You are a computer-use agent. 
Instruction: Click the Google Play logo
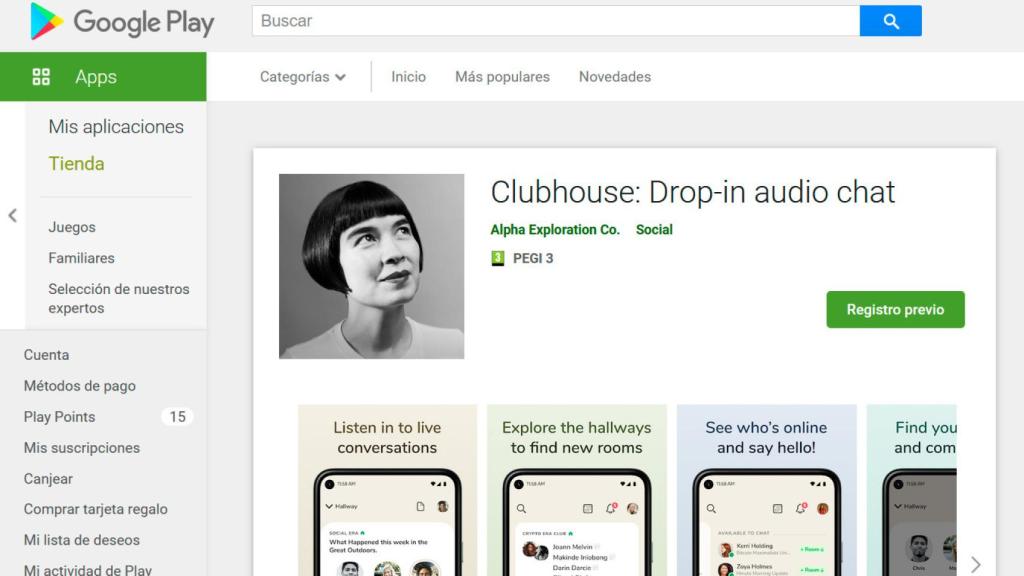(x=120, y=22)
